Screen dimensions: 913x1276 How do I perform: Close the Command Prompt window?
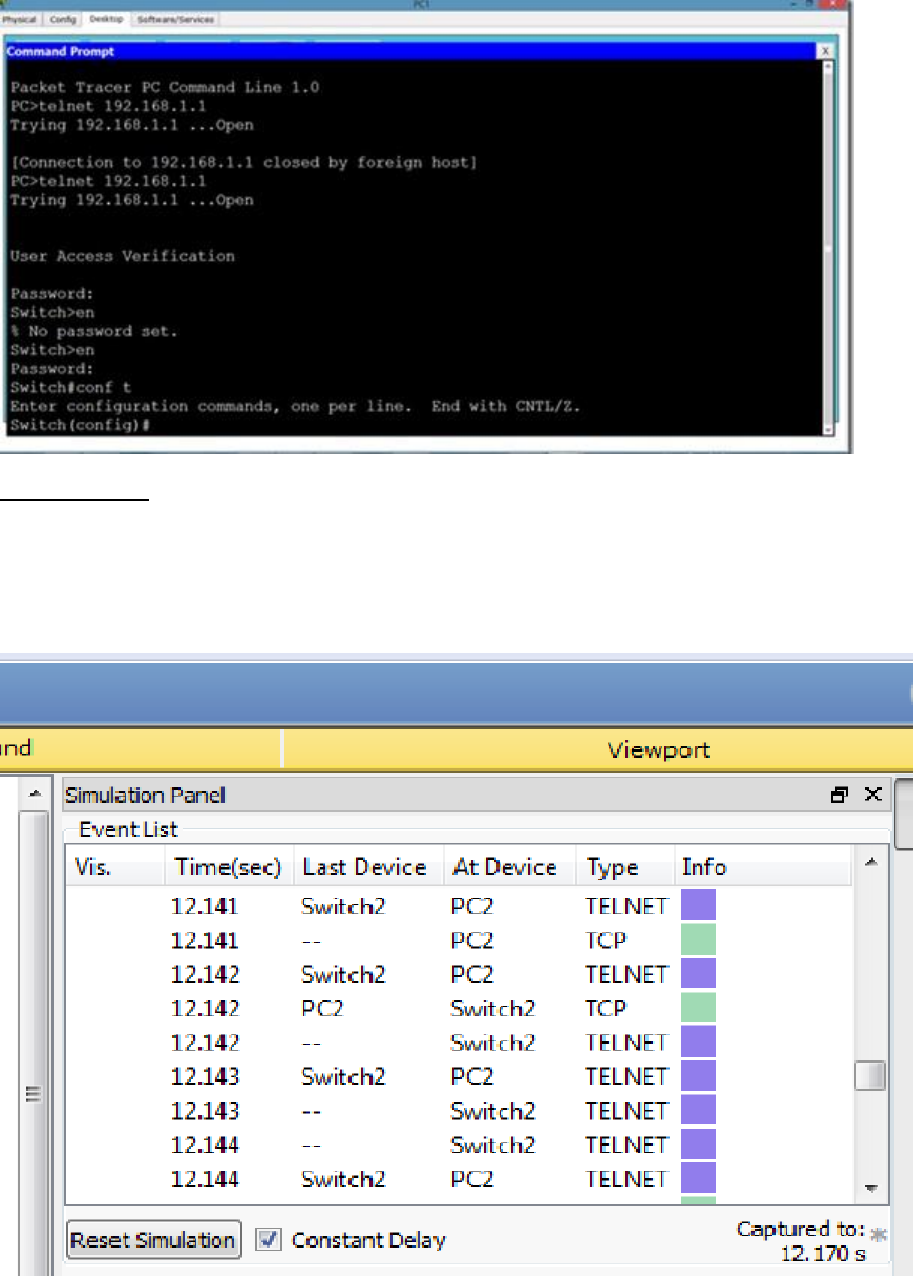(824, 50)
